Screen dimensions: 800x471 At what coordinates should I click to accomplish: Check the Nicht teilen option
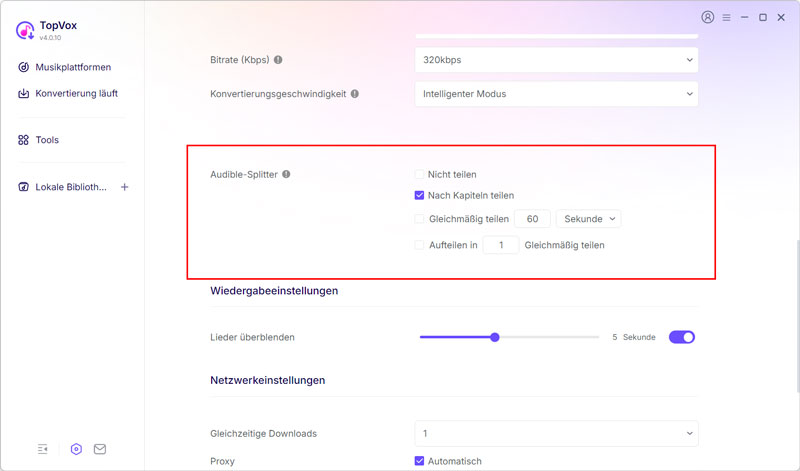pos(419,175)
